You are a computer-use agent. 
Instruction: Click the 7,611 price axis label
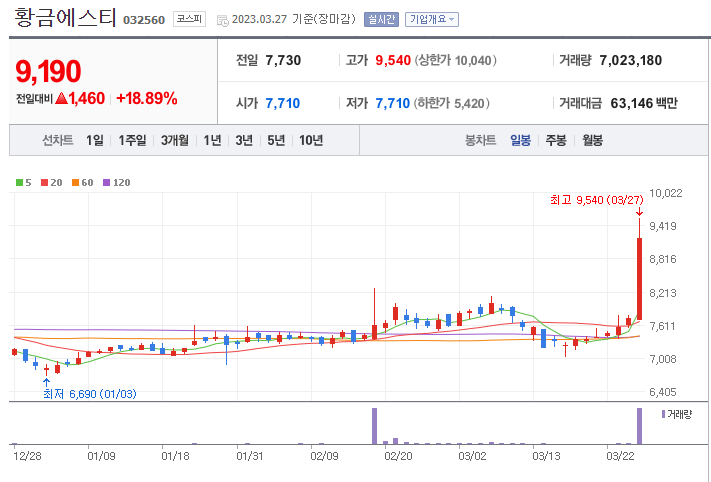coord(662,326)
